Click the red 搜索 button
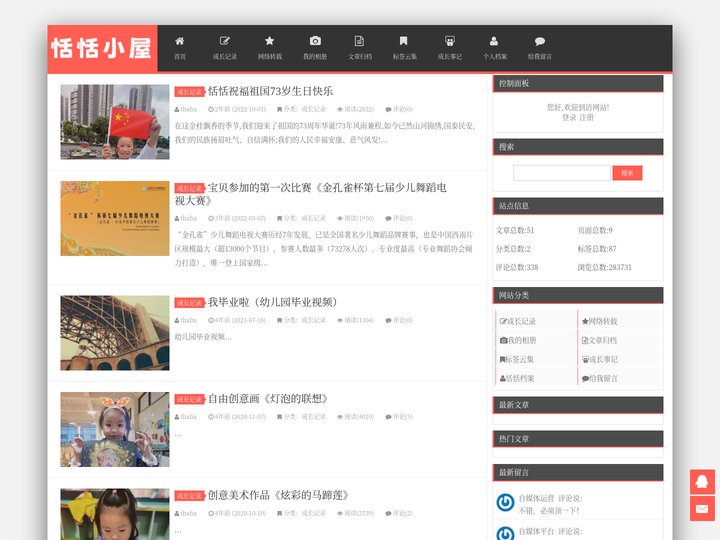The width and height of the screenshot is (720, 540). tap(627, 173)
